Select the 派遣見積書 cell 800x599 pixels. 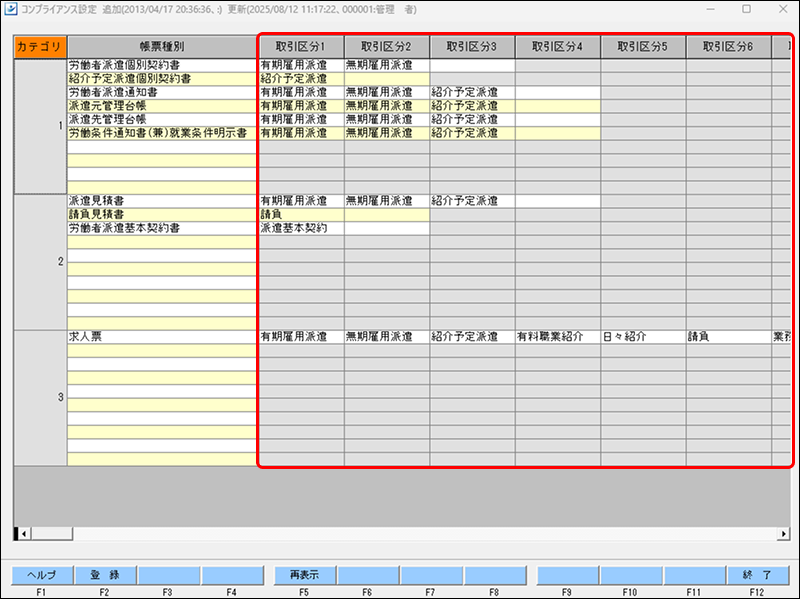162,201
